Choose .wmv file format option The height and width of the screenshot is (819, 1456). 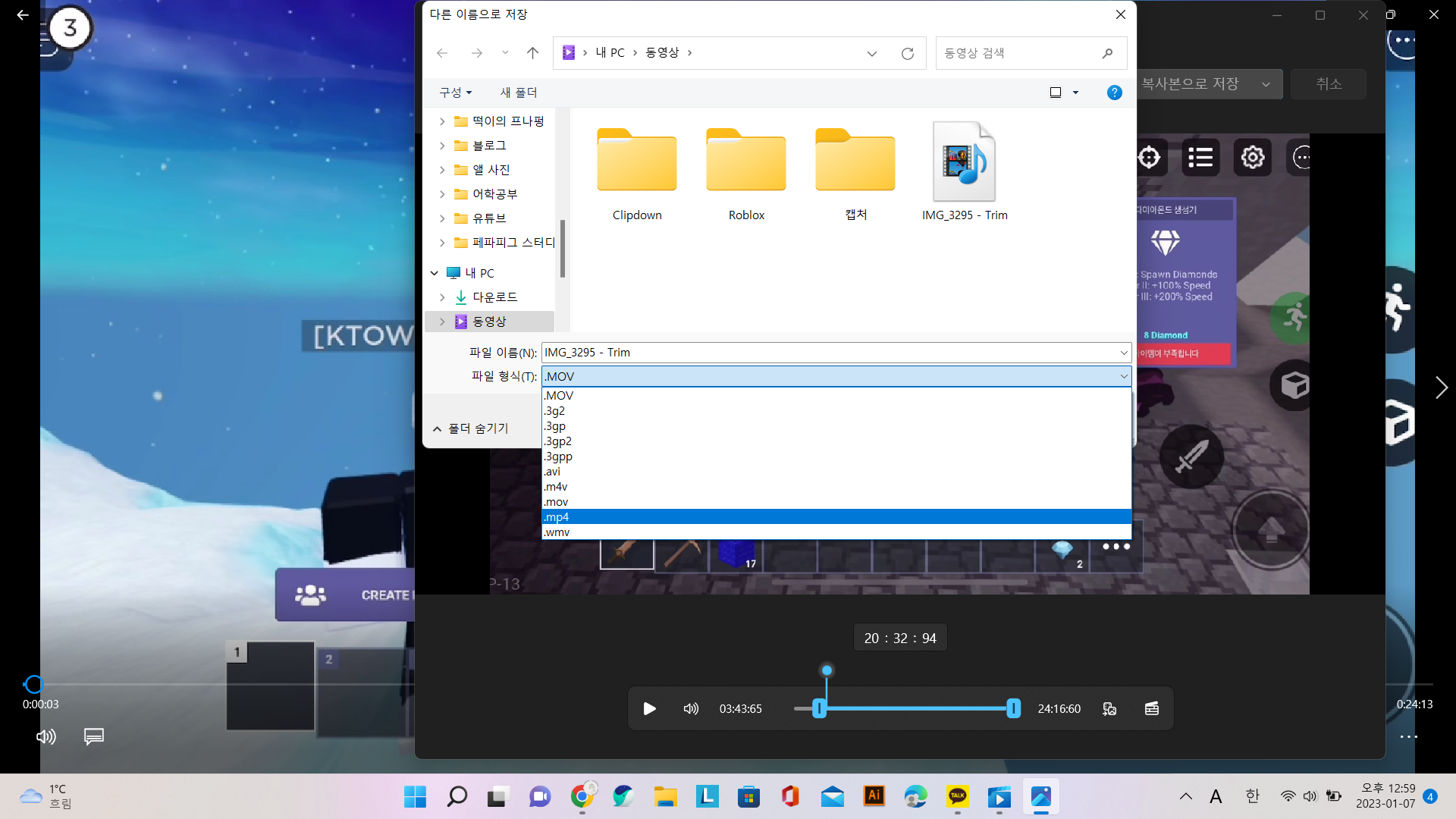[x=836, y=532]
